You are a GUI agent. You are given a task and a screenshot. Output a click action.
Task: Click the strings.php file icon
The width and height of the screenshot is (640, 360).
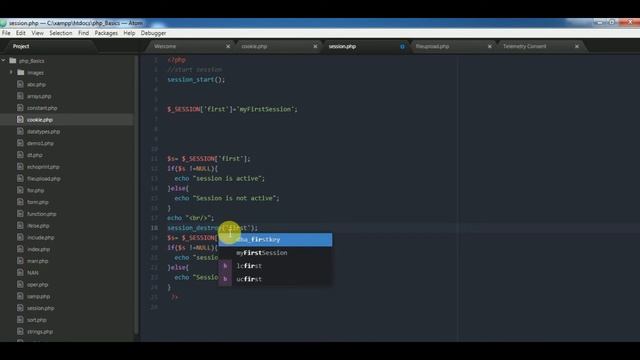click(20, 331)
